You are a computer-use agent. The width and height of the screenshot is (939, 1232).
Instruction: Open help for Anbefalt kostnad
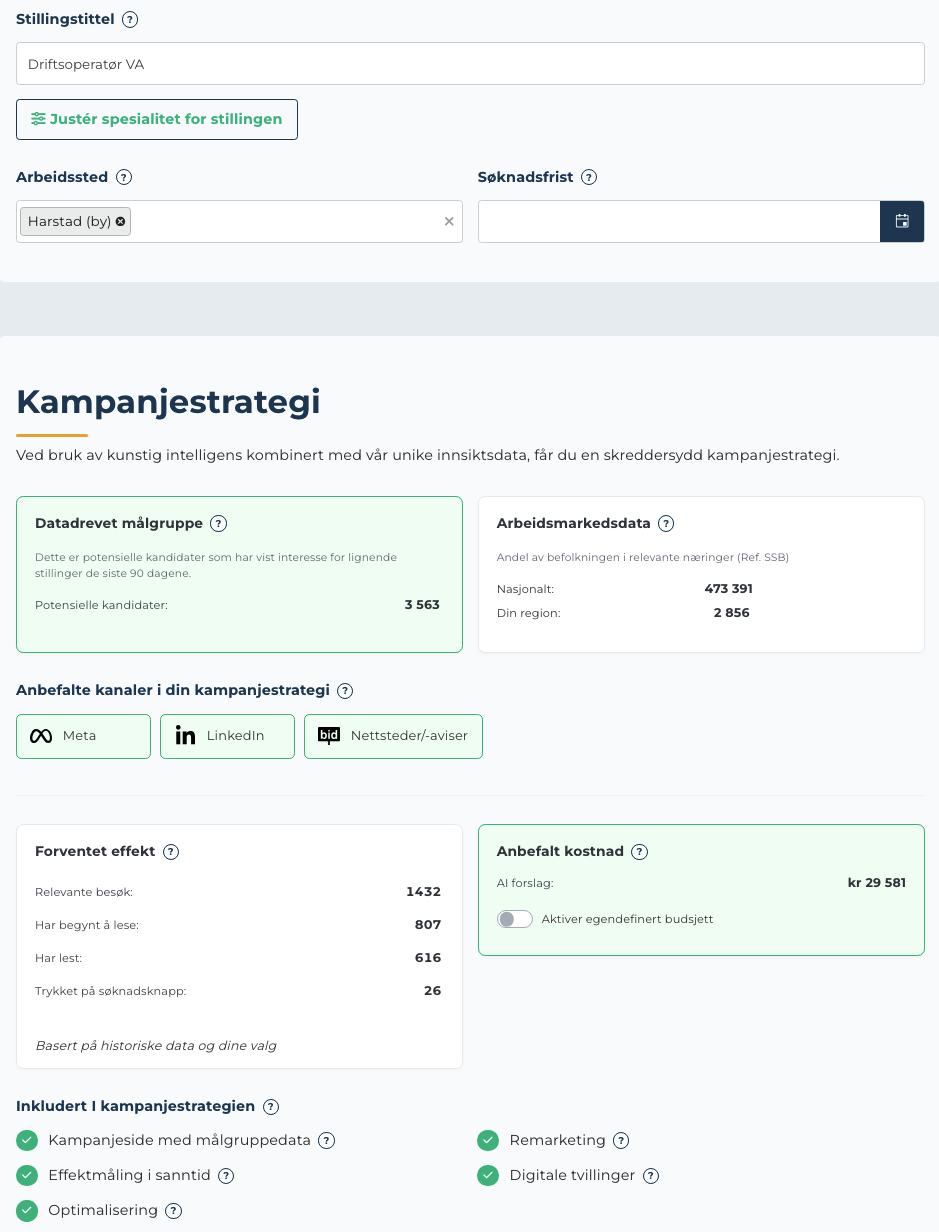[x=639, y=851]
